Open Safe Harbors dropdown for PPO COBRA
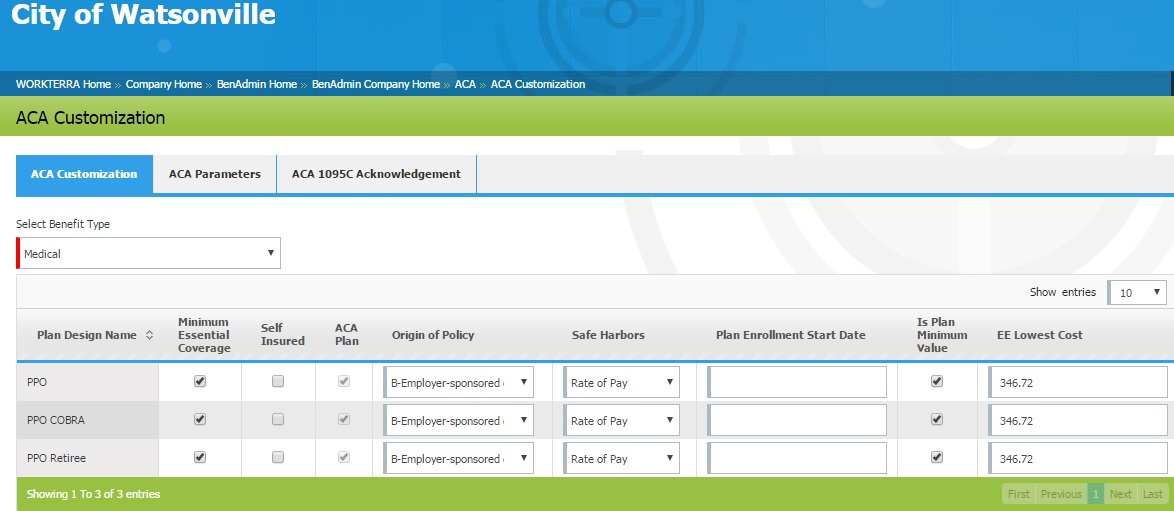Image resolution: width=1174 pixels, height=511 pixels. pos(621,420)
